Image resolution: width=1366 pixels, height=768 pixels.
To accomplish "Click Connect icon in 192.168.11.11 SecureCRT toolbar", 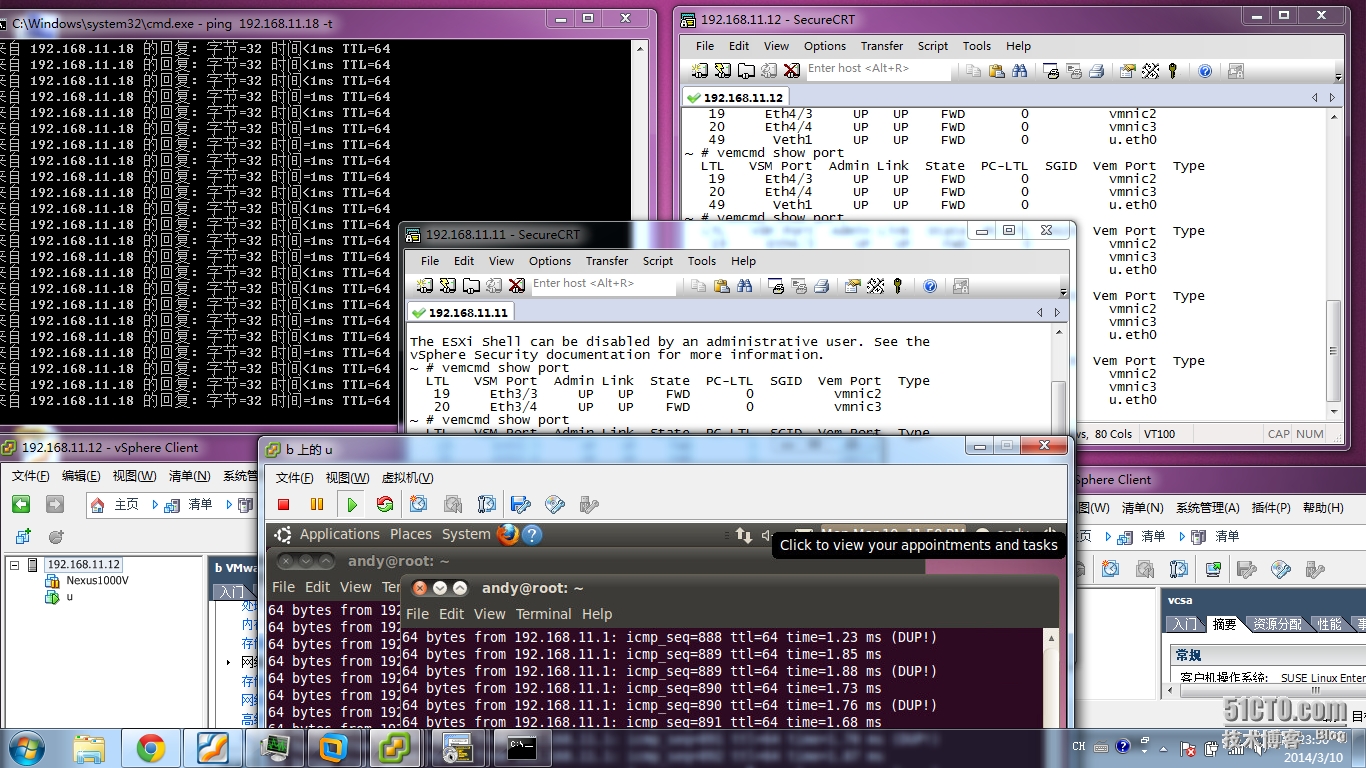I will (424, 286).
